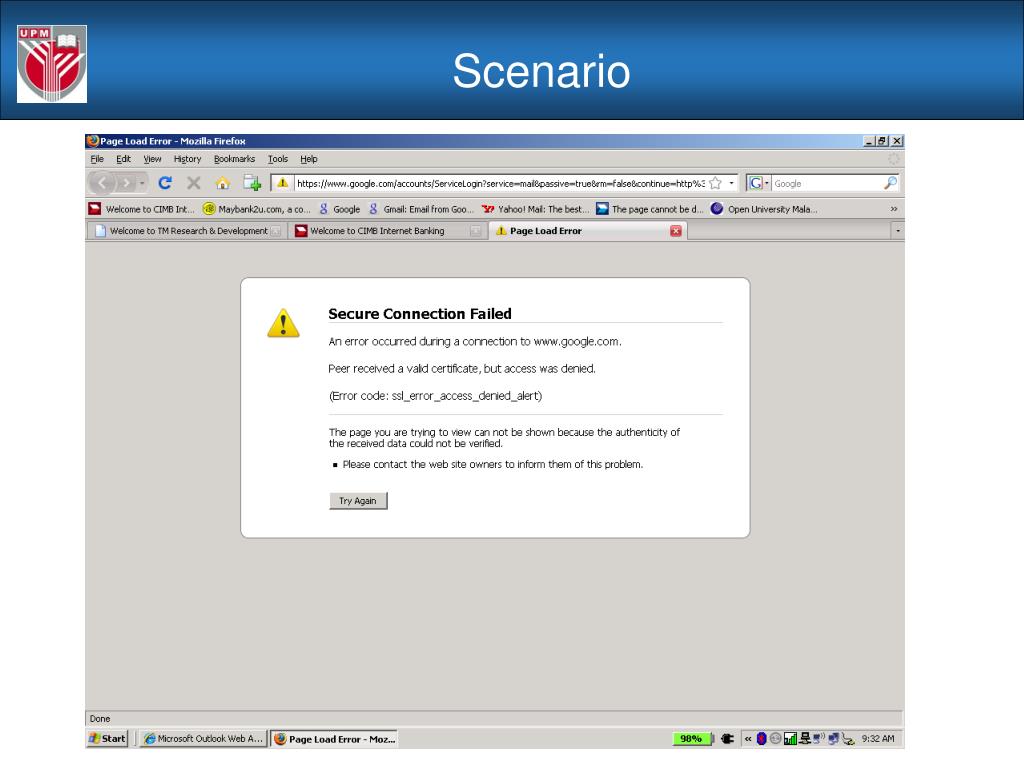Click the yellow warning triangle in the error box
The height and width of the screenshot is (768, 1024).
point(283,323)
